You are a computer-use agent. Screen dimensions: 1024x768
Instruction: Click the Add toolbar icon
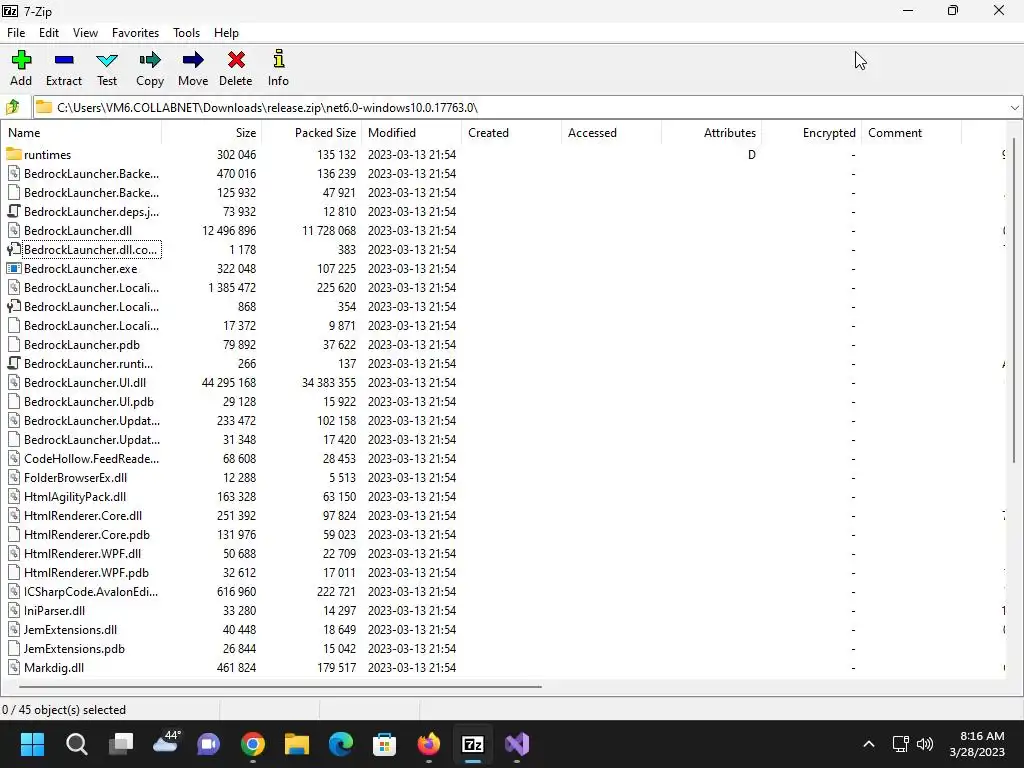[x=21, y=60]
